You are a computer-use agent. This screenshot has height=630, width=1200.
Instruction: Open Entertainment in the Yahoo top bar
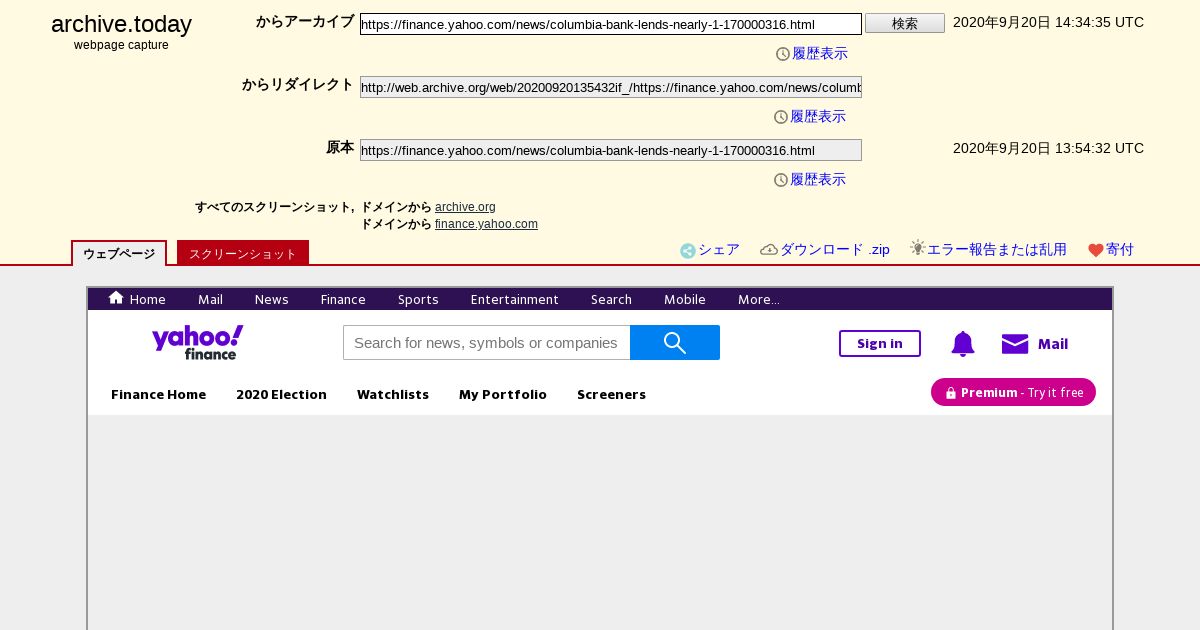click(514, 299)
